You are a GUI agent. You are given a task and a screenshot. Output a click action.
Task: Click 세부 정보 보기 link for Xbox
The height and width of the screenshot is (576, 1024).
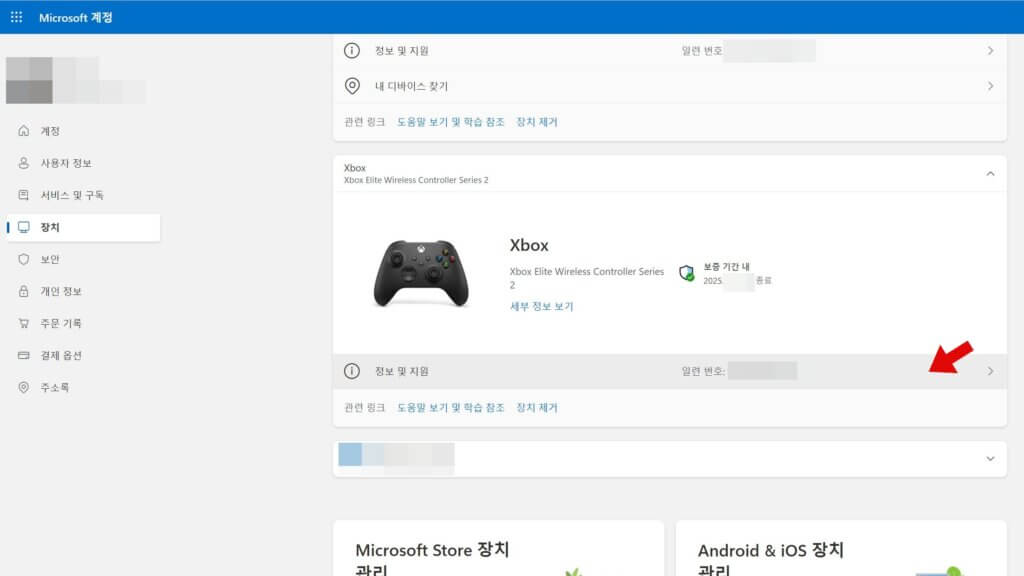coord(541,306)
